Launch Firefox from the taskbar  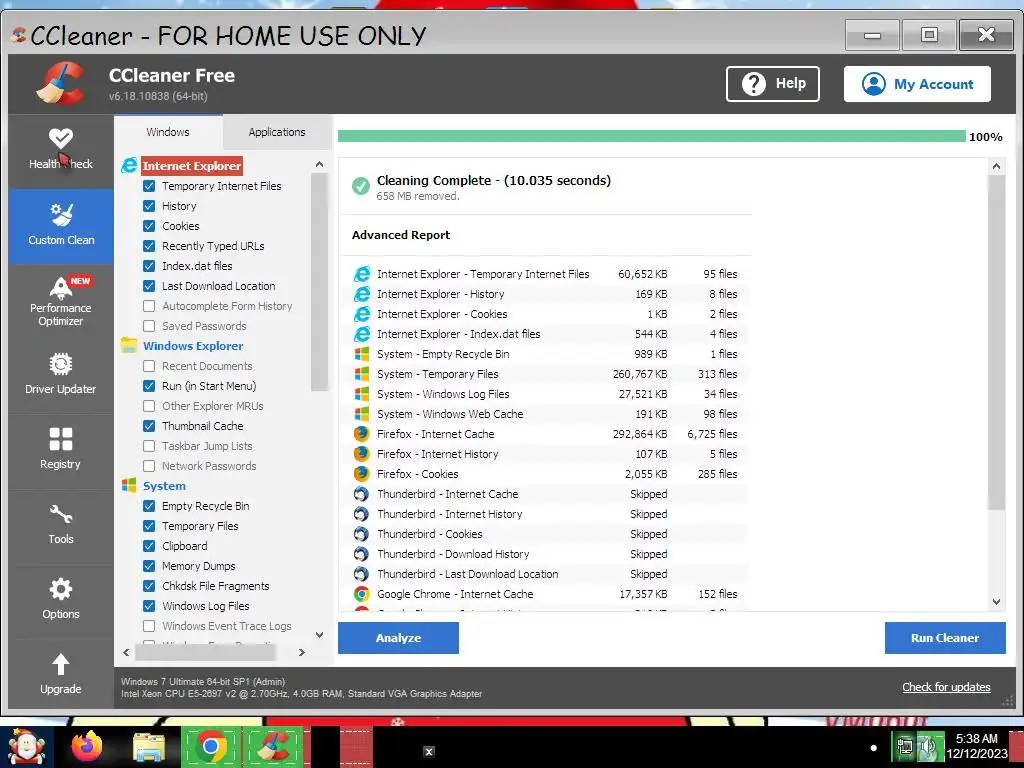(86, 746)
